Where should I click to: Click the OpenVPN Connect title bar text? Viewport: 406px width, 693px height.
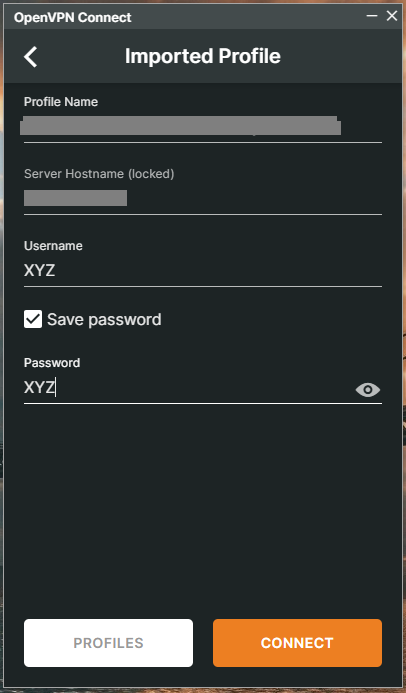[72, 17]
